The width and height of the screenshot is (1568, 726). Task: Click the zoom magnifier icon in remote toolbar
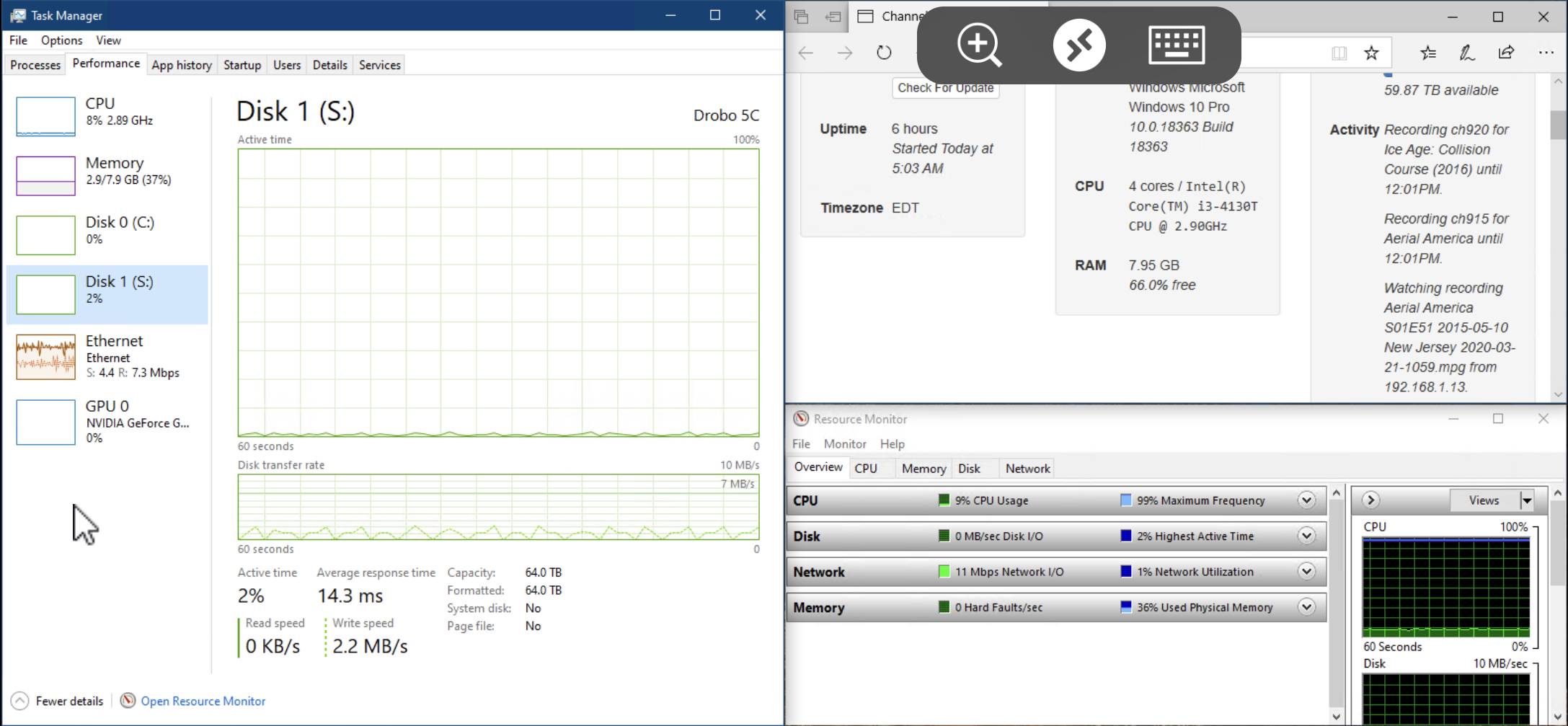(978, 45)
